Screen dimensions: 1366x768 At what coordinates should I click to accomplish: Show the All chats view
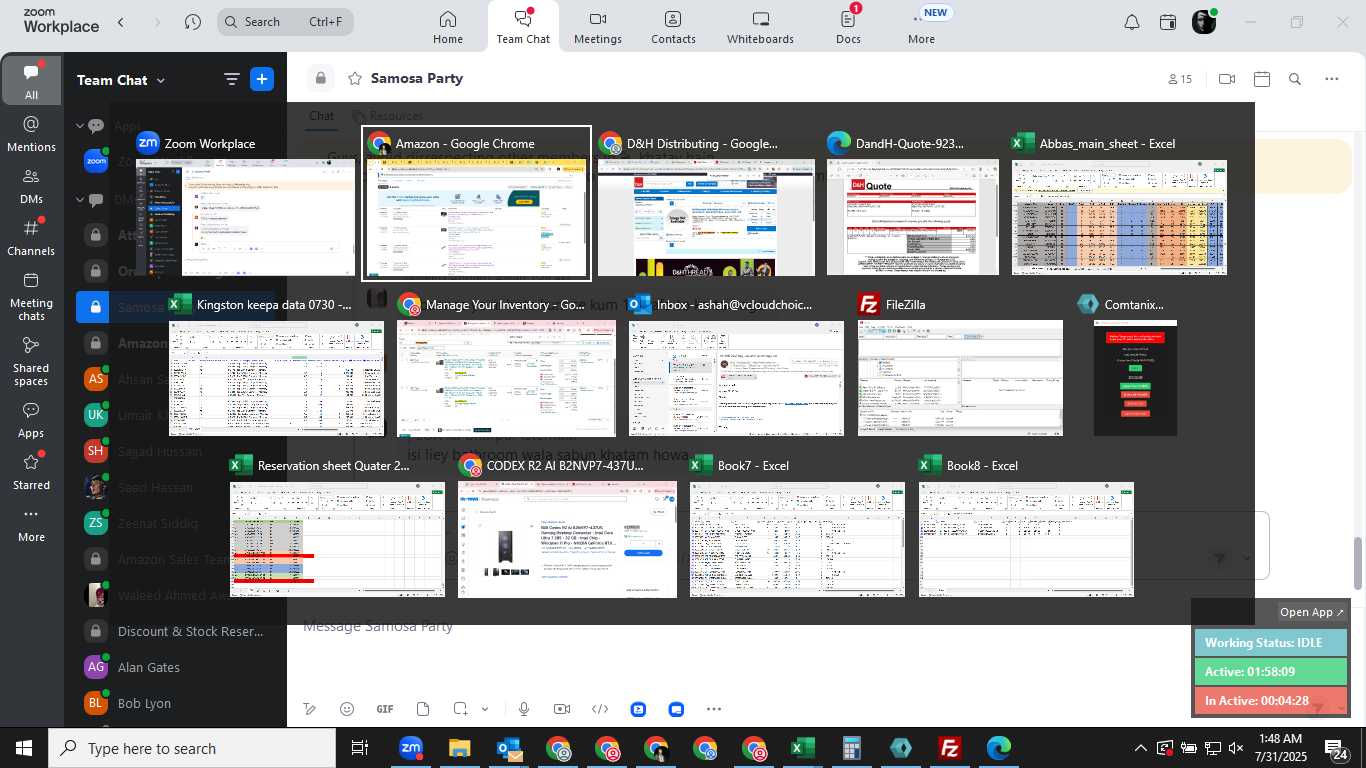(x=31, y=82)
